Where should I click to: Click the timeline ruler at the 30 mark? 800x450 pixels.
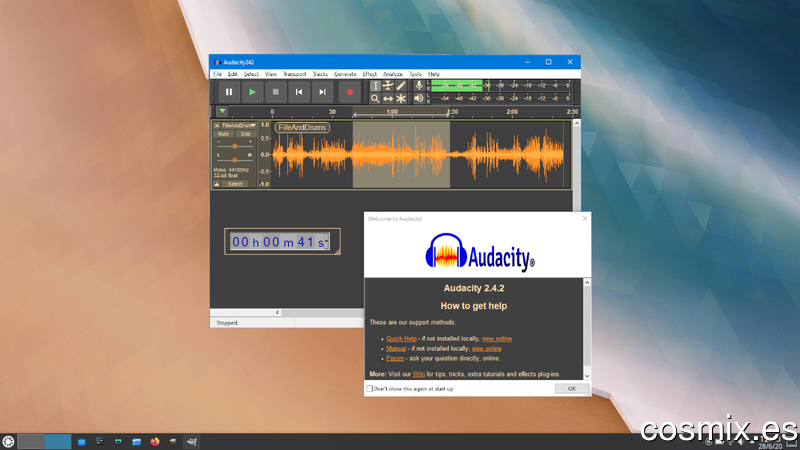pyautogui.click(x=333, y=112)
